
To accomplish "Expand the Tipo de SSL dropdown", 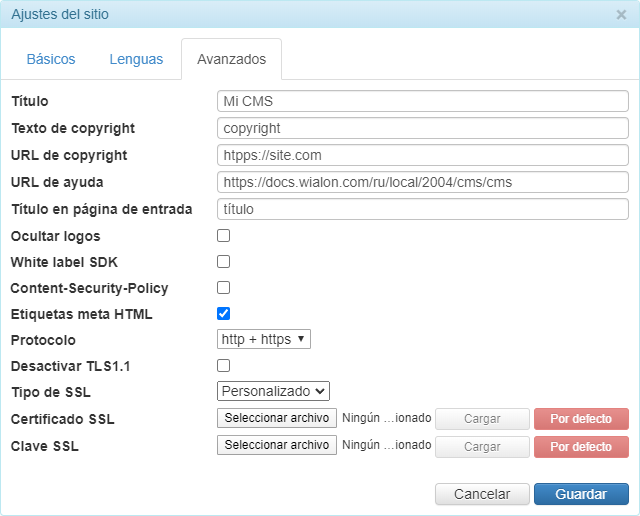I will (x=273, y=392).
